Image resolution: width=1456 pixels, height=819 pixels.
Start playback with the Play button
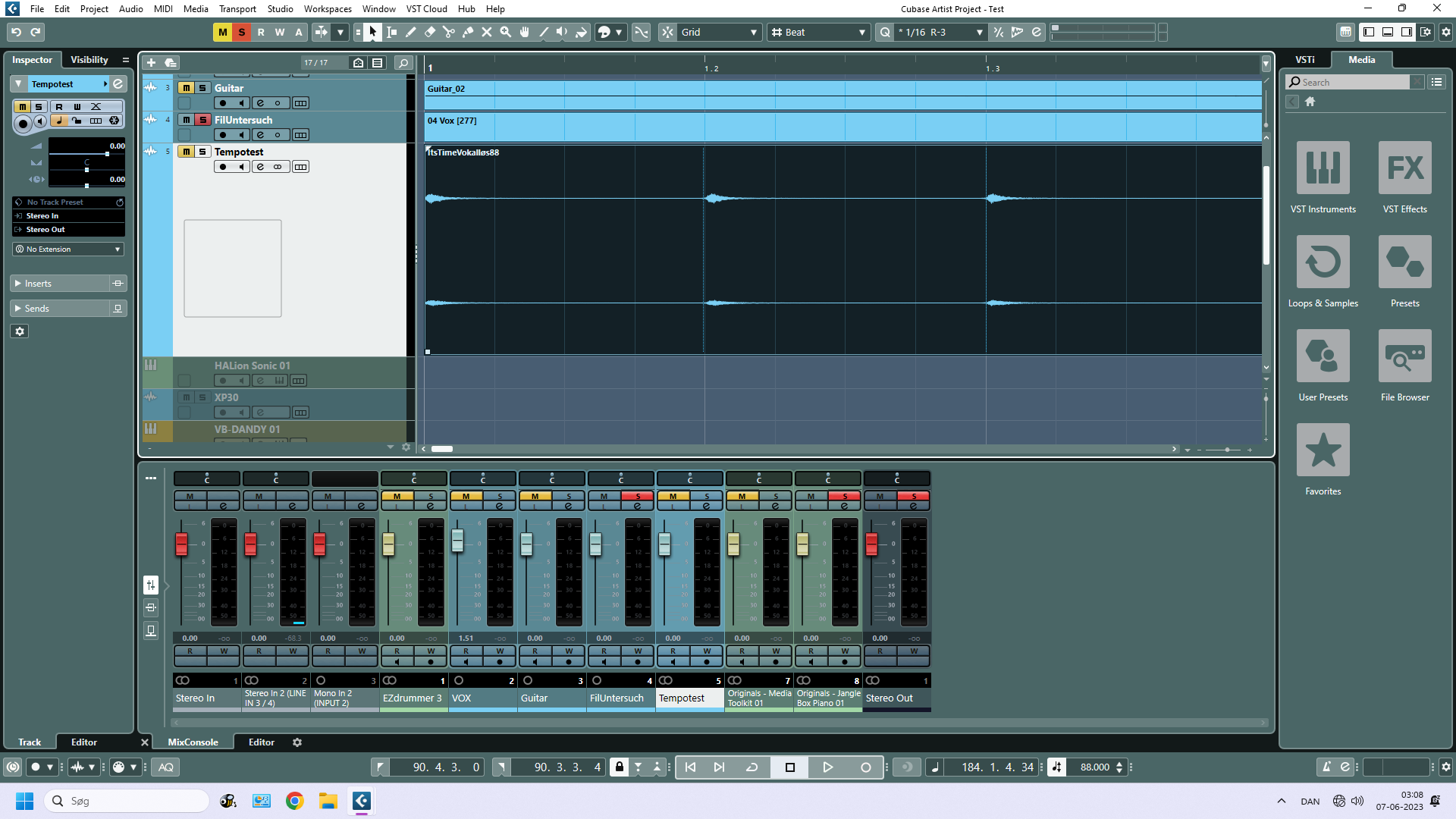827,767
